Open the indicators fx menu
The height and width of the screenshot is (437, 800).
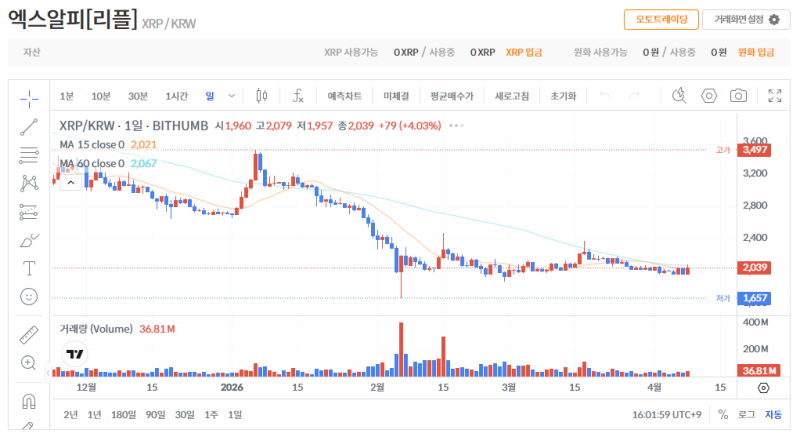point(298,96)
